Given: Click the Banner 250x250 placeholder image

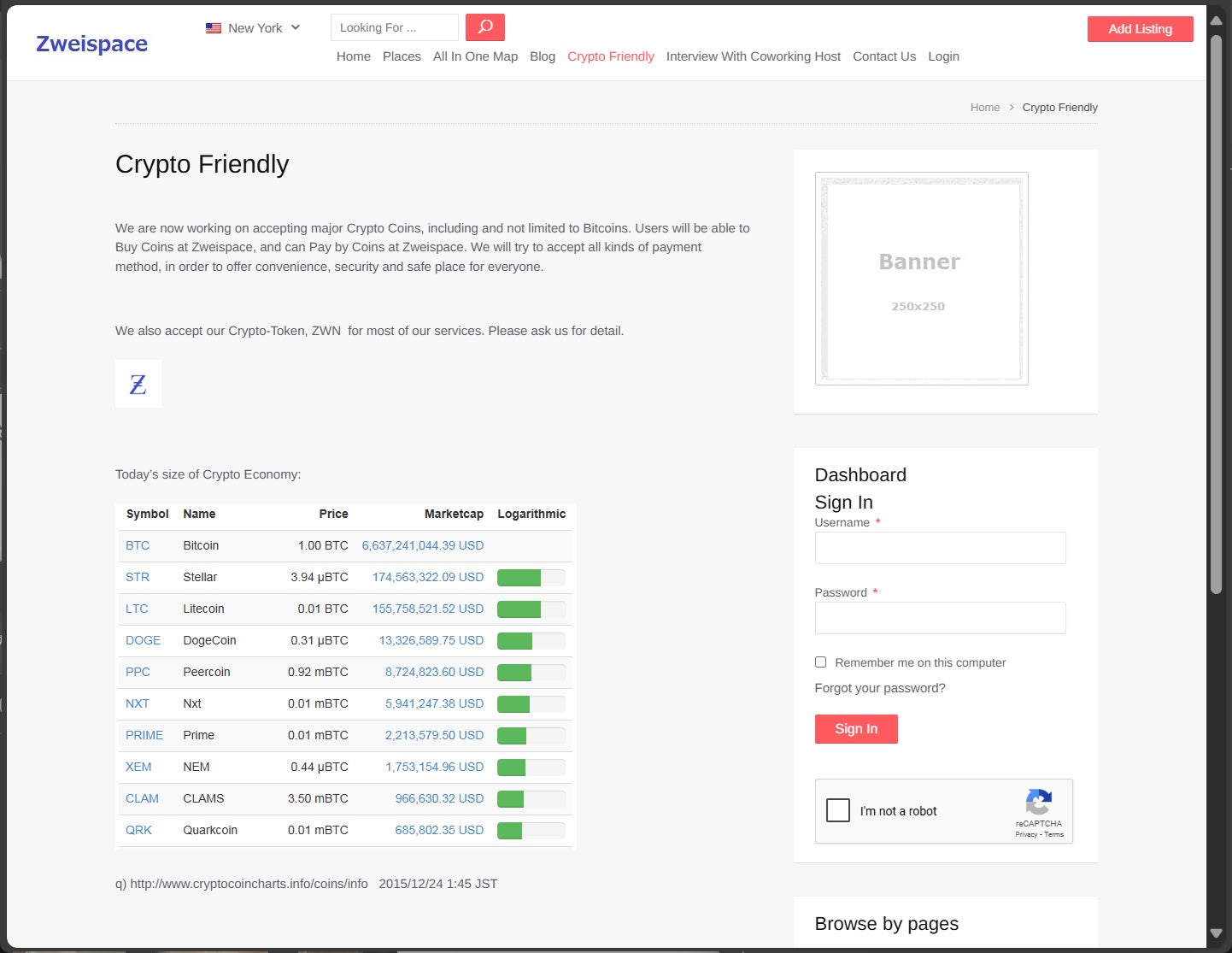Looking at the screenshot, I should click(x=922, y=279).
